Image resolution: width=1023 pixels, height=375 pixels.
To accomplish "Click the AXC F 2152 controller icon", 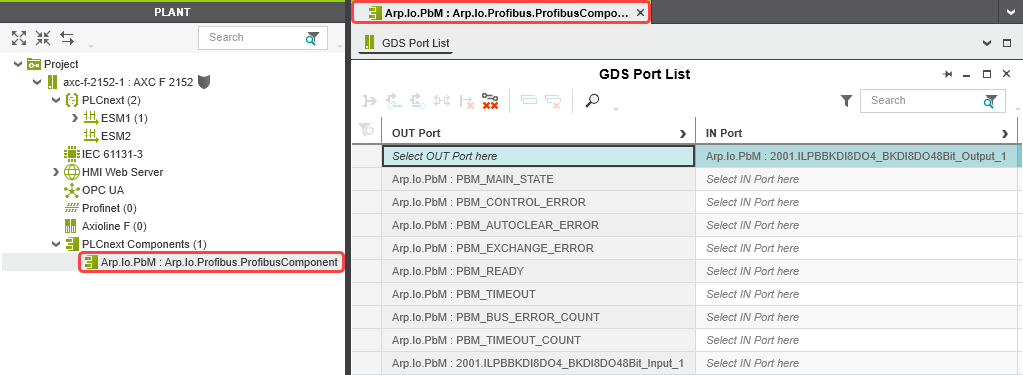I will point(52,82).
